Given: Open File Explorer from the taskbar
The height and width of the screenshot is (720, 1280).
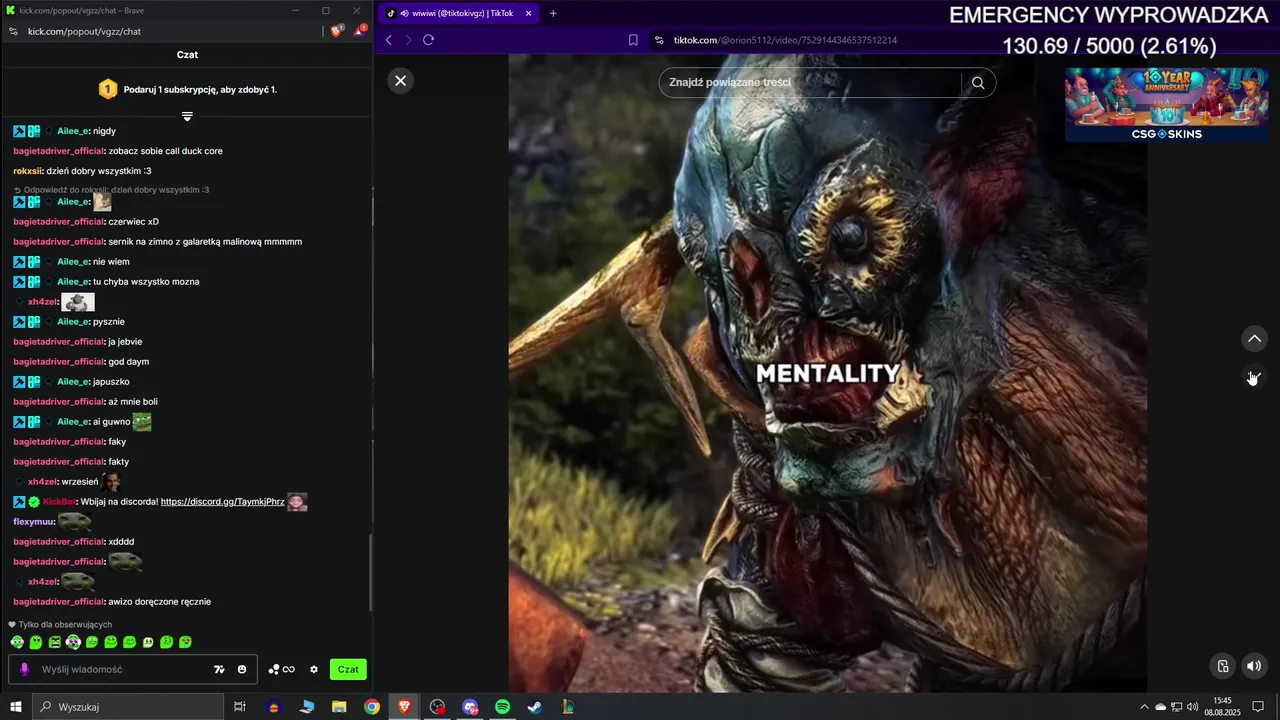Looking at the screenshot, I should pyautogui.click(x=339, y=707).
